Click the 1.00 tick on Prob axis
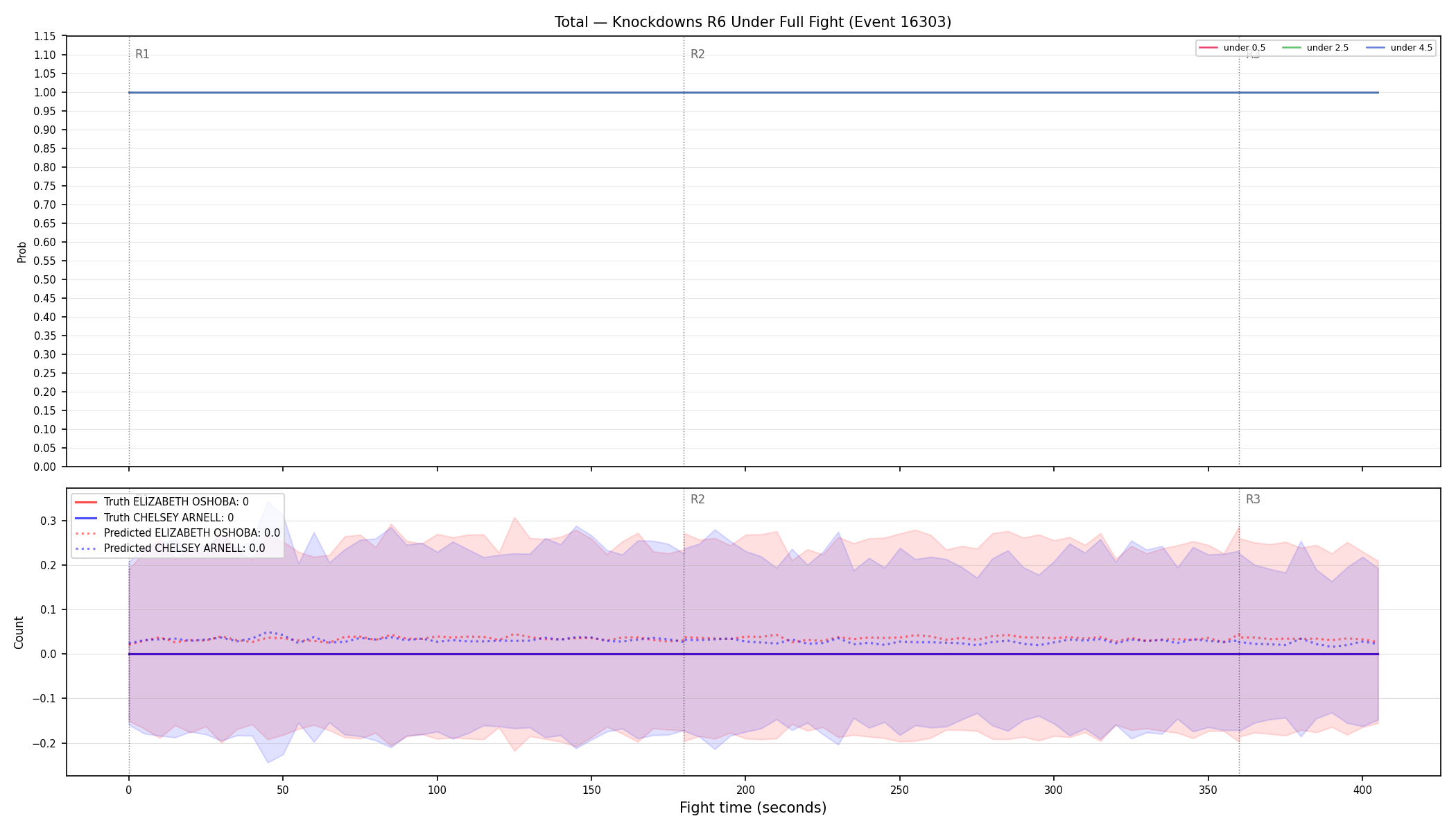Image resolution: width=1456 pixels, height=832 pixels. pos(45,92)
